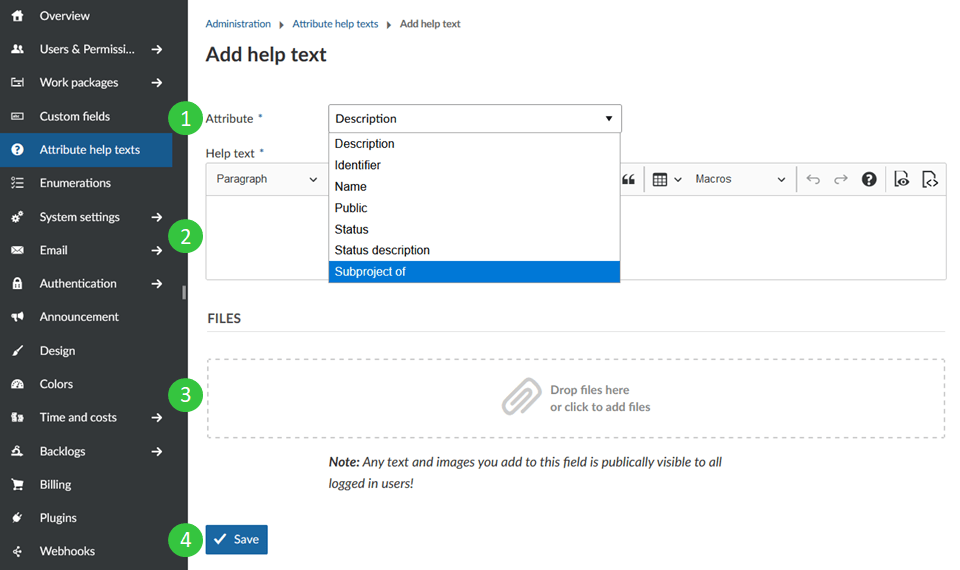The height and width of the screenshot is (570, 960).
Task: Open the editor help question mark icon
Action: pyautogui.click(x=869, y=180)
